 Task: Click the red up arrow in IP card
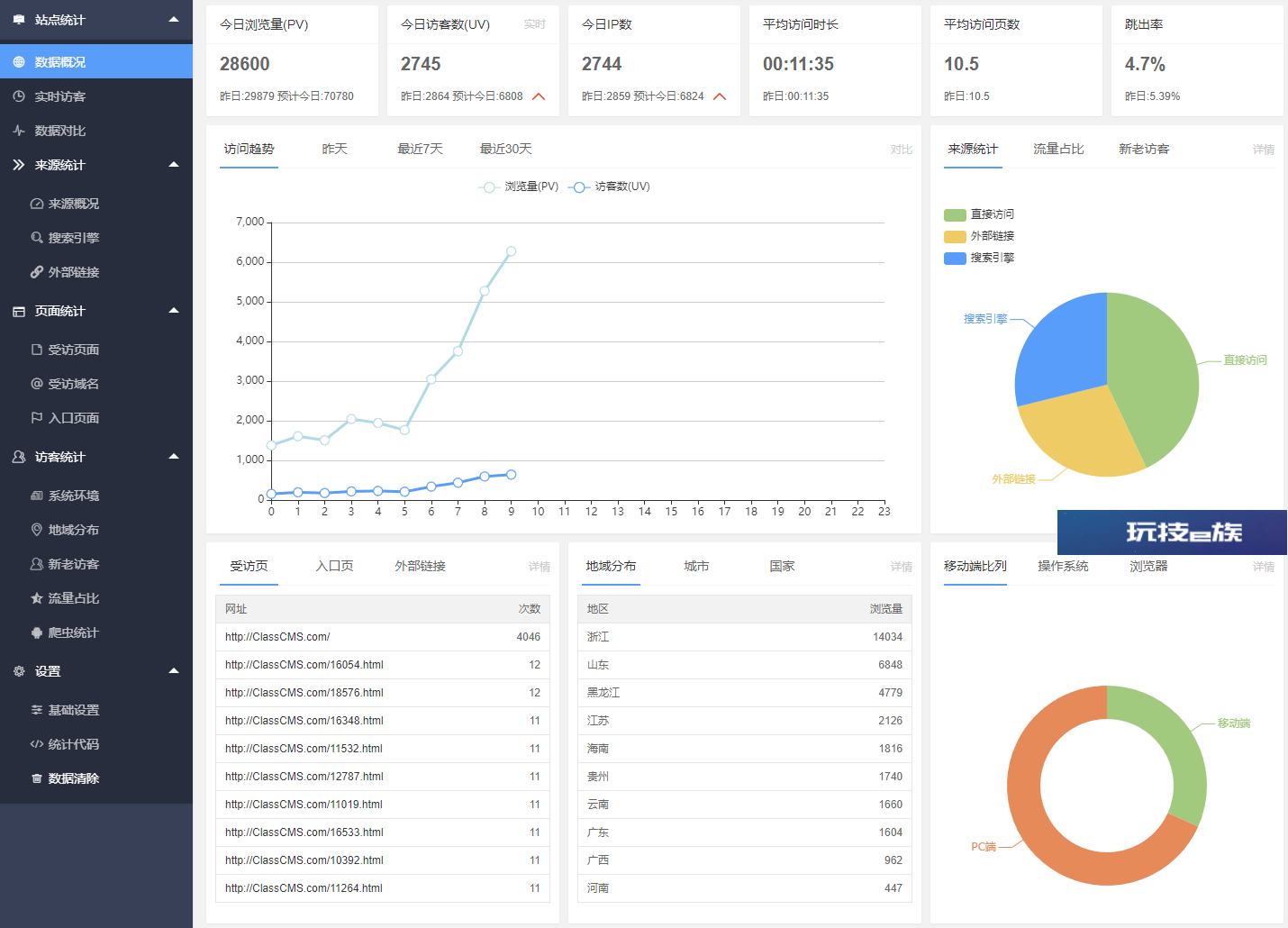coord(720,96)
